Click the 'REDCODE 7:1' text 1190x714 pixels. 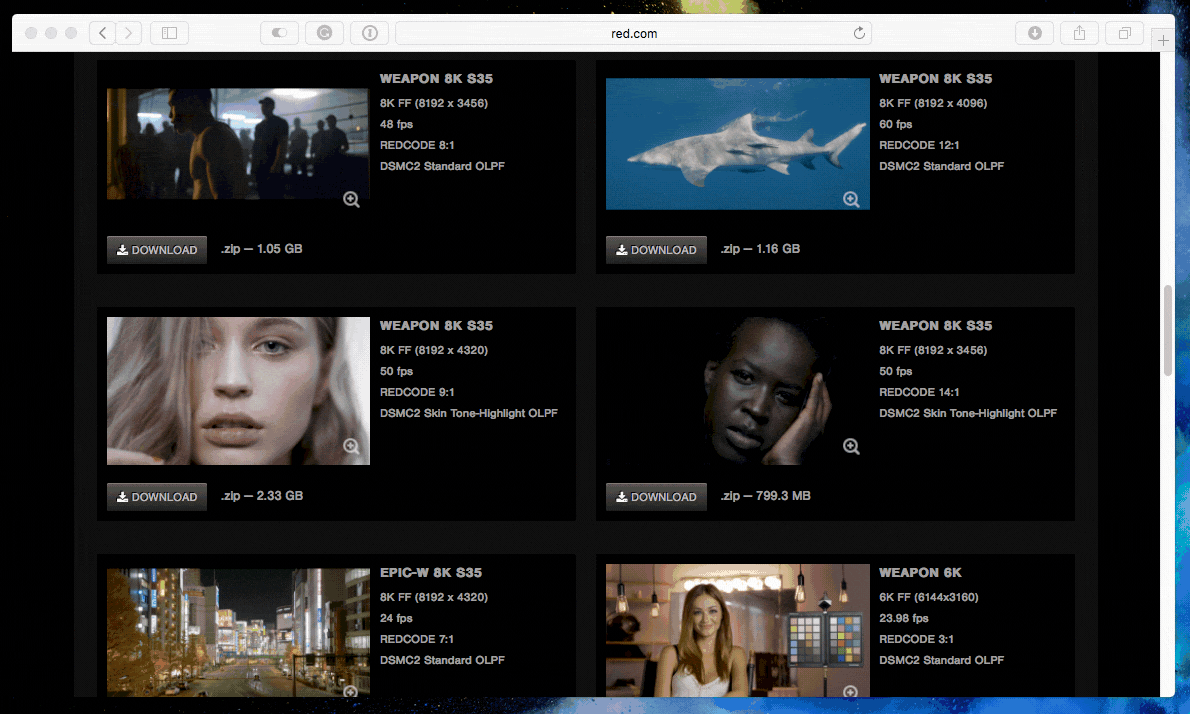[417, 639]
